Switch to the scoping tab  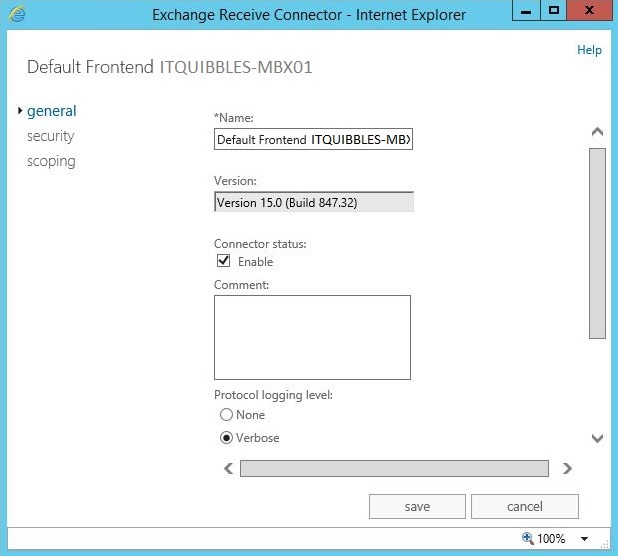tap(51, 162)
